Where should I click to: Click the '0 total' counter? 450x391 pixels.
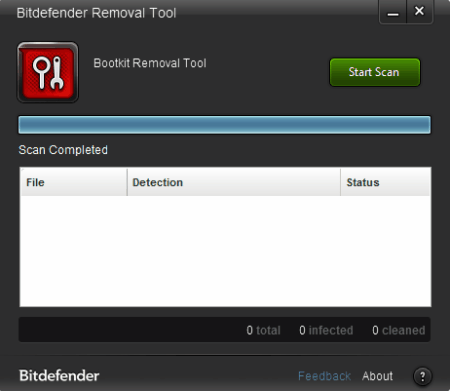point(263,330)
